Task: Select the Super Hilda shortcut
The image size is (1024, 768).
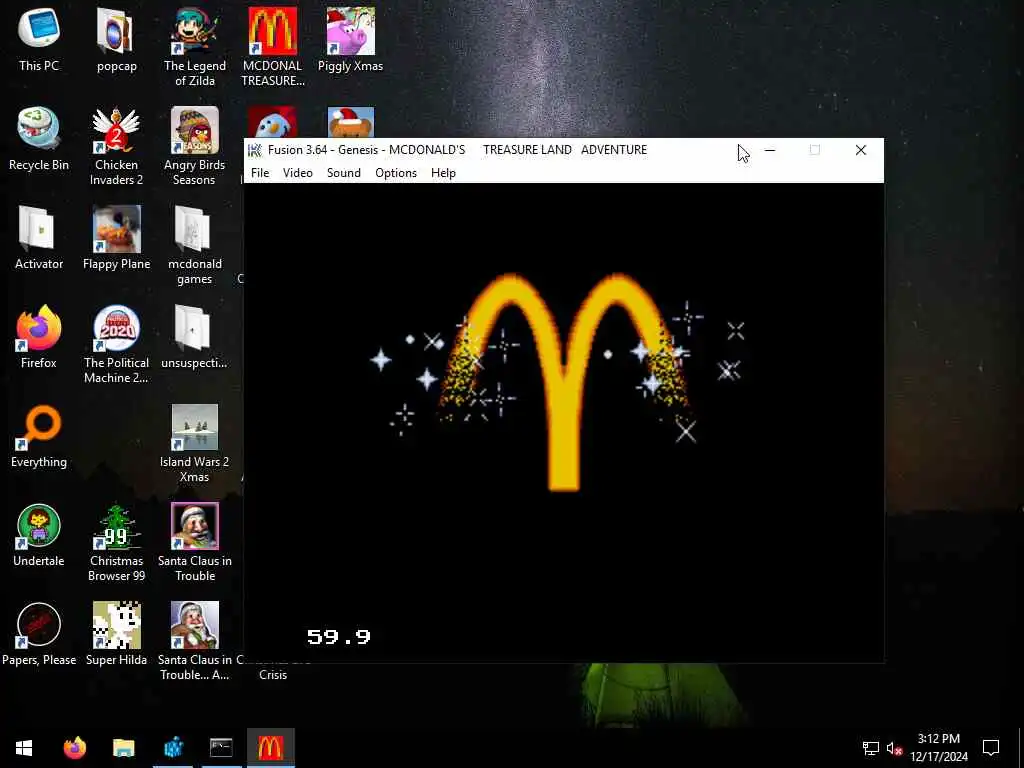Action: 116,634
